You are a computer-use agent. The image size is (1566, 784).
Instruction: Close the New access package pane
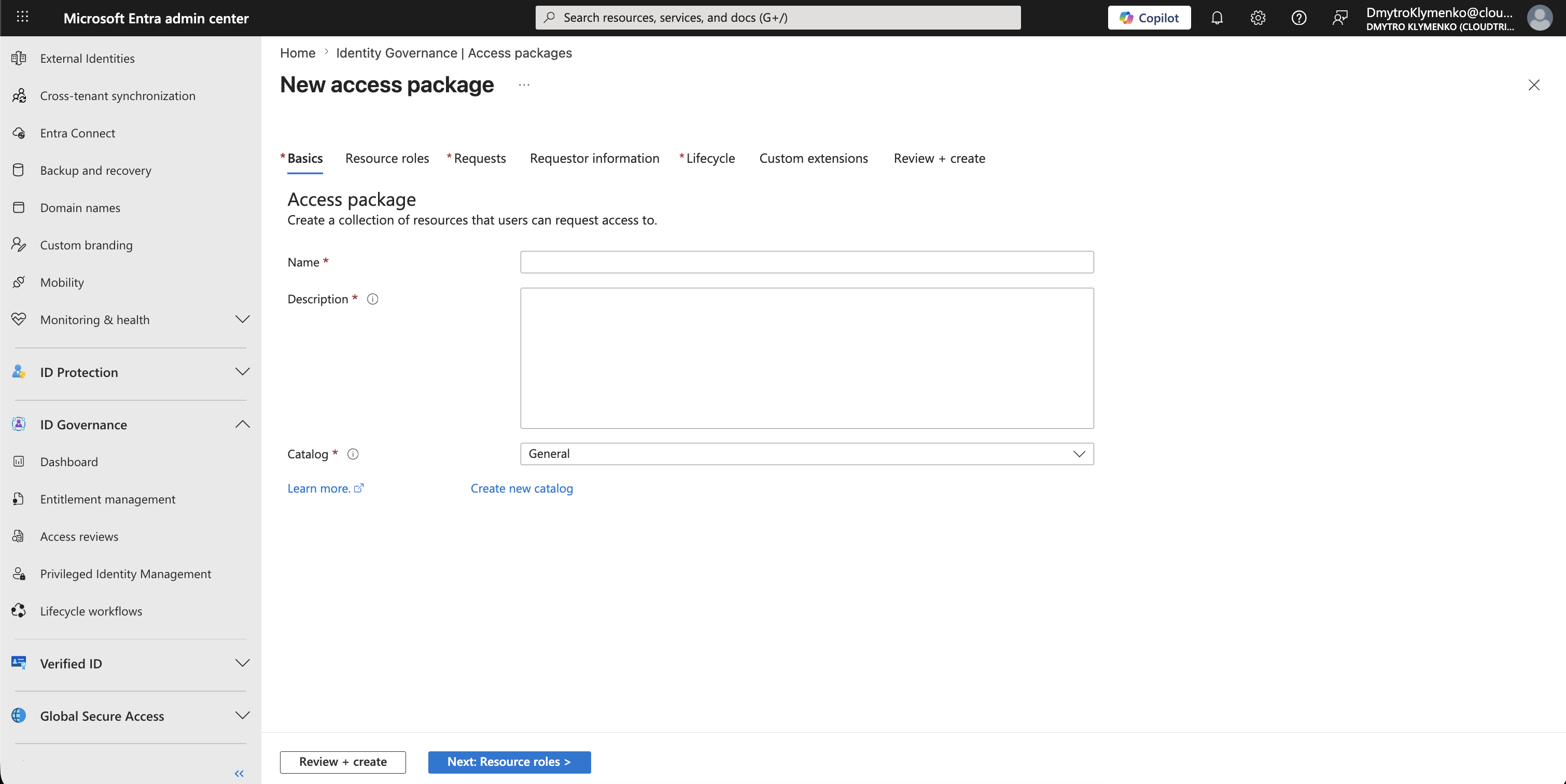point(1534,85)
